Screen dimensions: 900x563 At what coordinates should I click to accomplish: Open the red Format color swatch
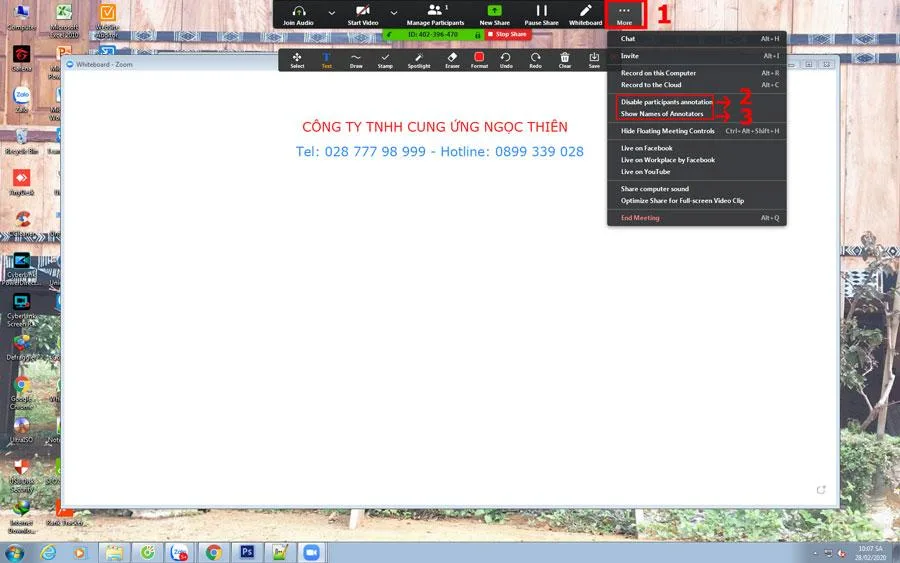coord(479,58)
